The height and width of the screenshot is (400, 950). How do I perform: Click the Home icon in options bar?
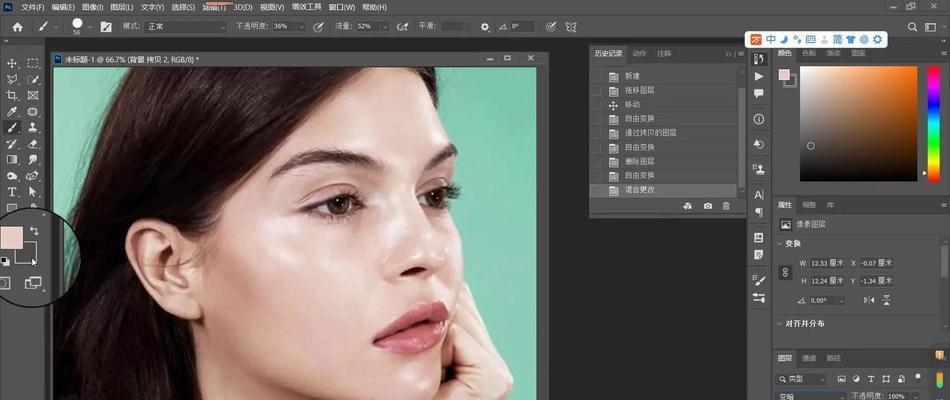point(18,27)
